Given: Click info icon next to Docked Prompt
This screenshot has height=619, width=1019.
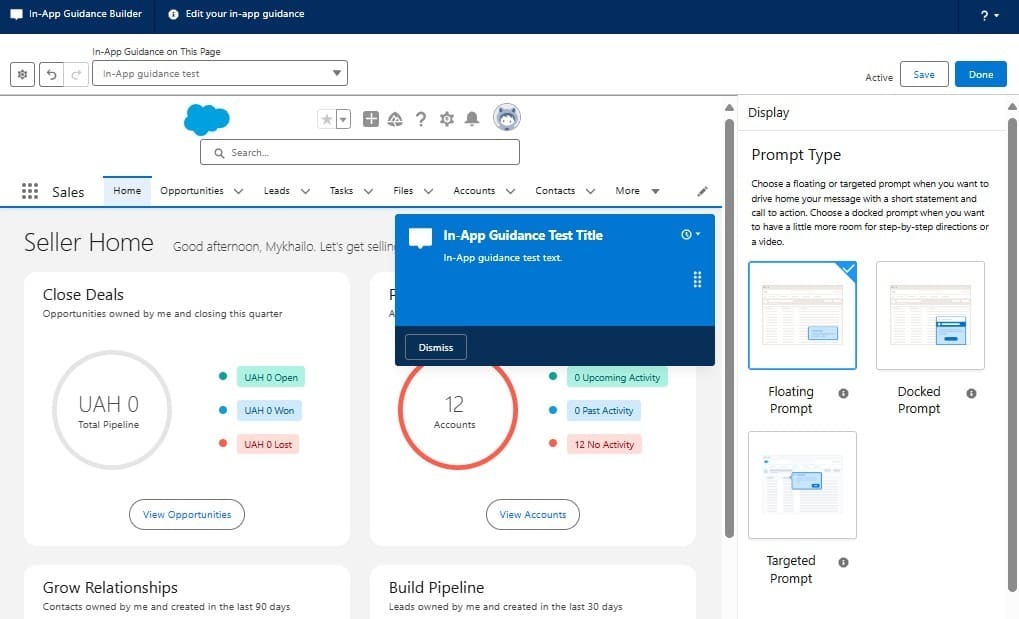Looking at the screenshot, I should 972,393.
